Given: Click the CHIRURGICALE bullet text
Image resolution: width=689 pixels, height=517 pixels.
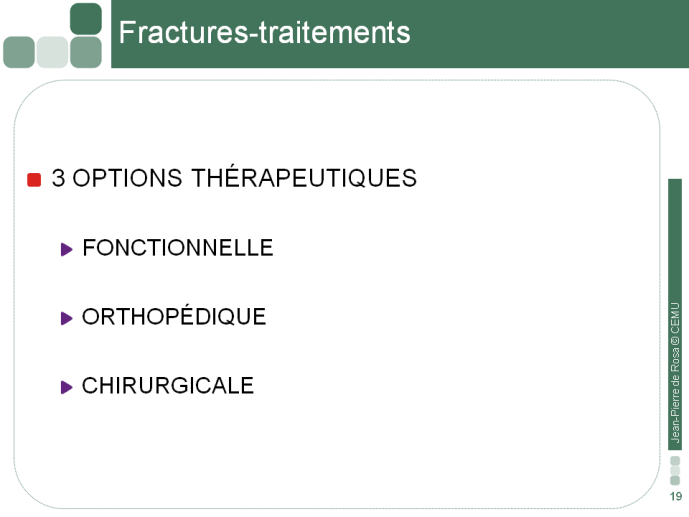Looking at the screenshot, I should (168, 386).
